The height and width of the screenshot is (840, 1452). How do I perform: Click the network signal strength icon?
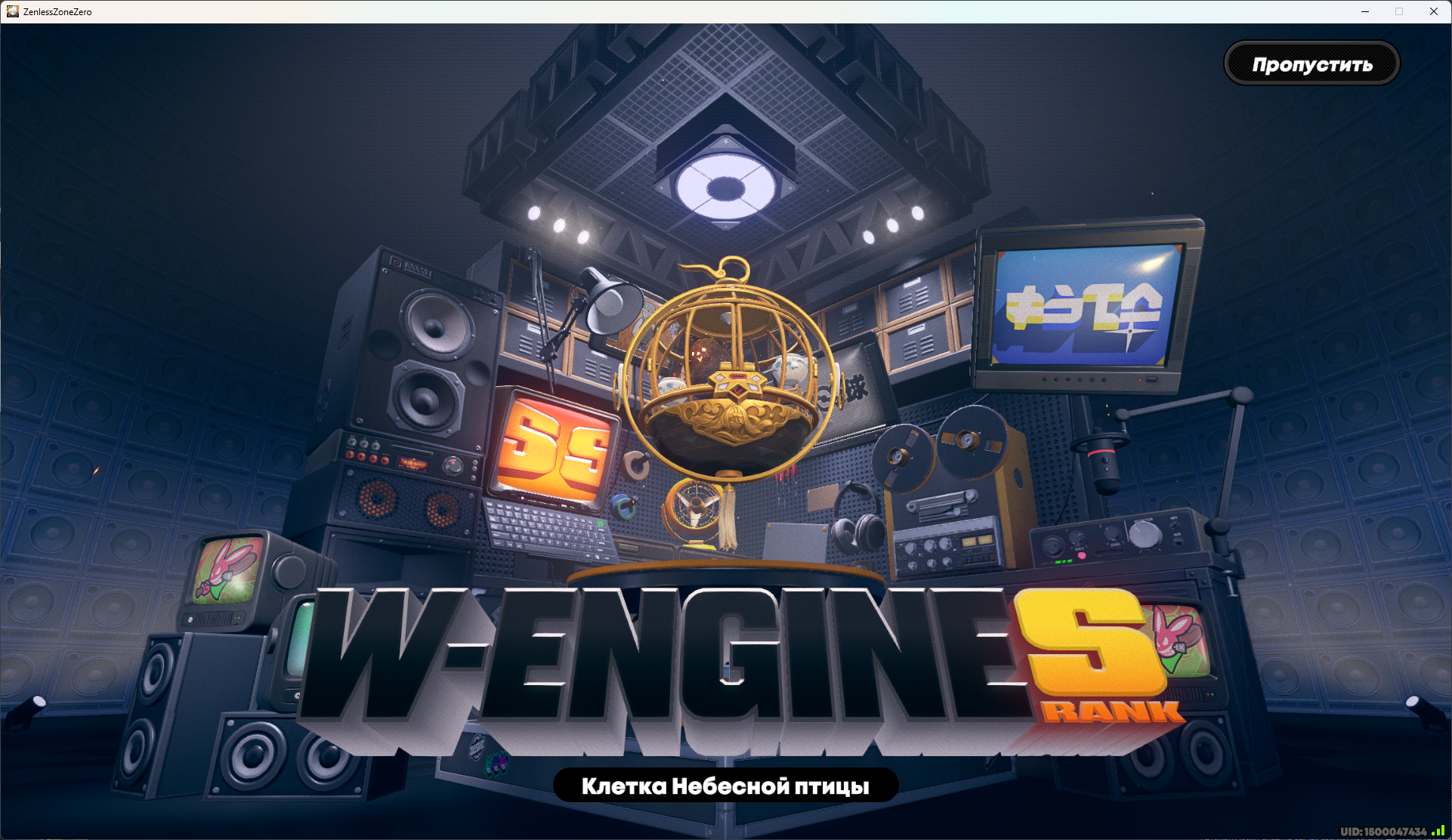point(1438,830)
